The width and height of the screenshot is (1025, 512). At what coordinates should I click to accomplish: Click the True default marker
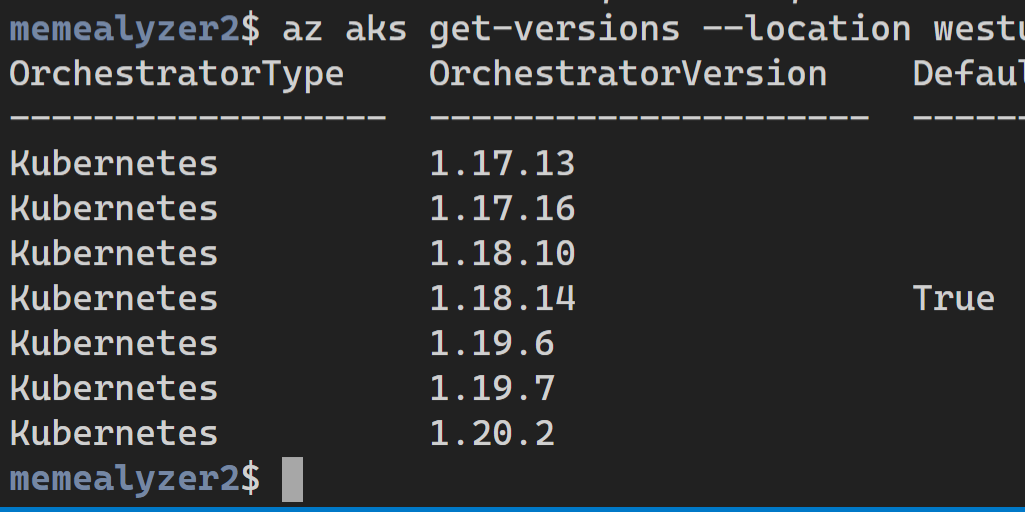click(954, 299)
